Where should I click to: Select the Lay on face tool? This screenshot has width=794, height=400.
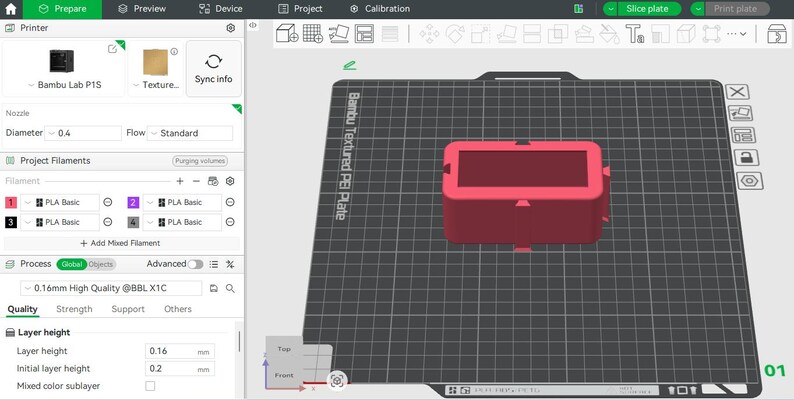tap(506, 34)
